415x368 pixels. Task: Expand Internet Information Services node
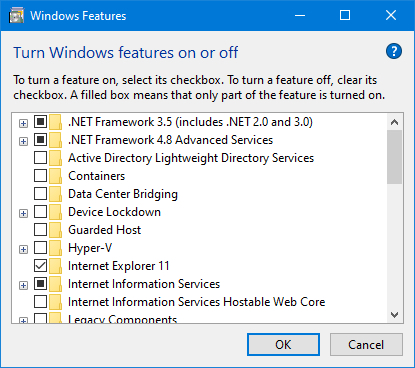click(x=23, y=285)
